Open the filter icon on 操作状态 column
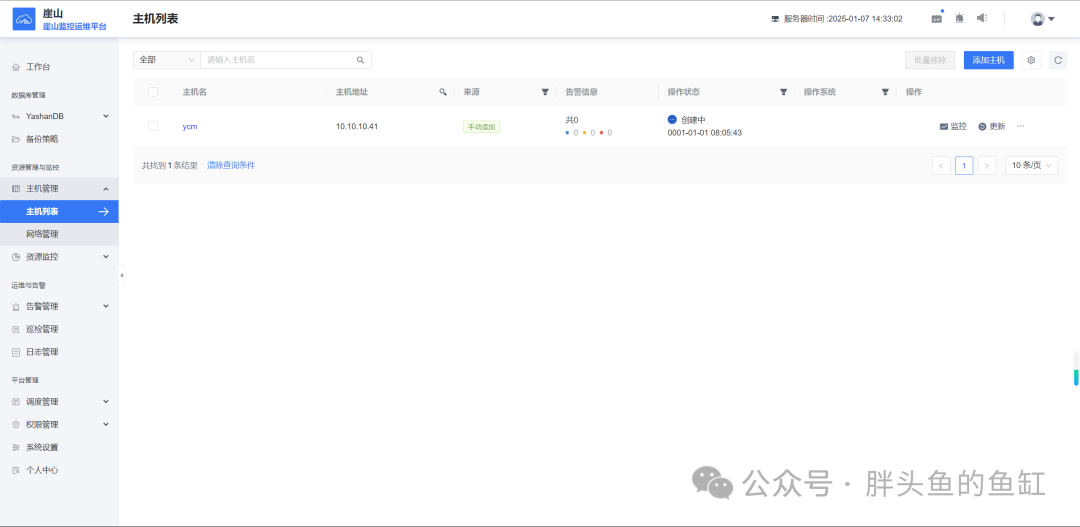This screenshot has width=1080, height=527. (x=783, y=92)
